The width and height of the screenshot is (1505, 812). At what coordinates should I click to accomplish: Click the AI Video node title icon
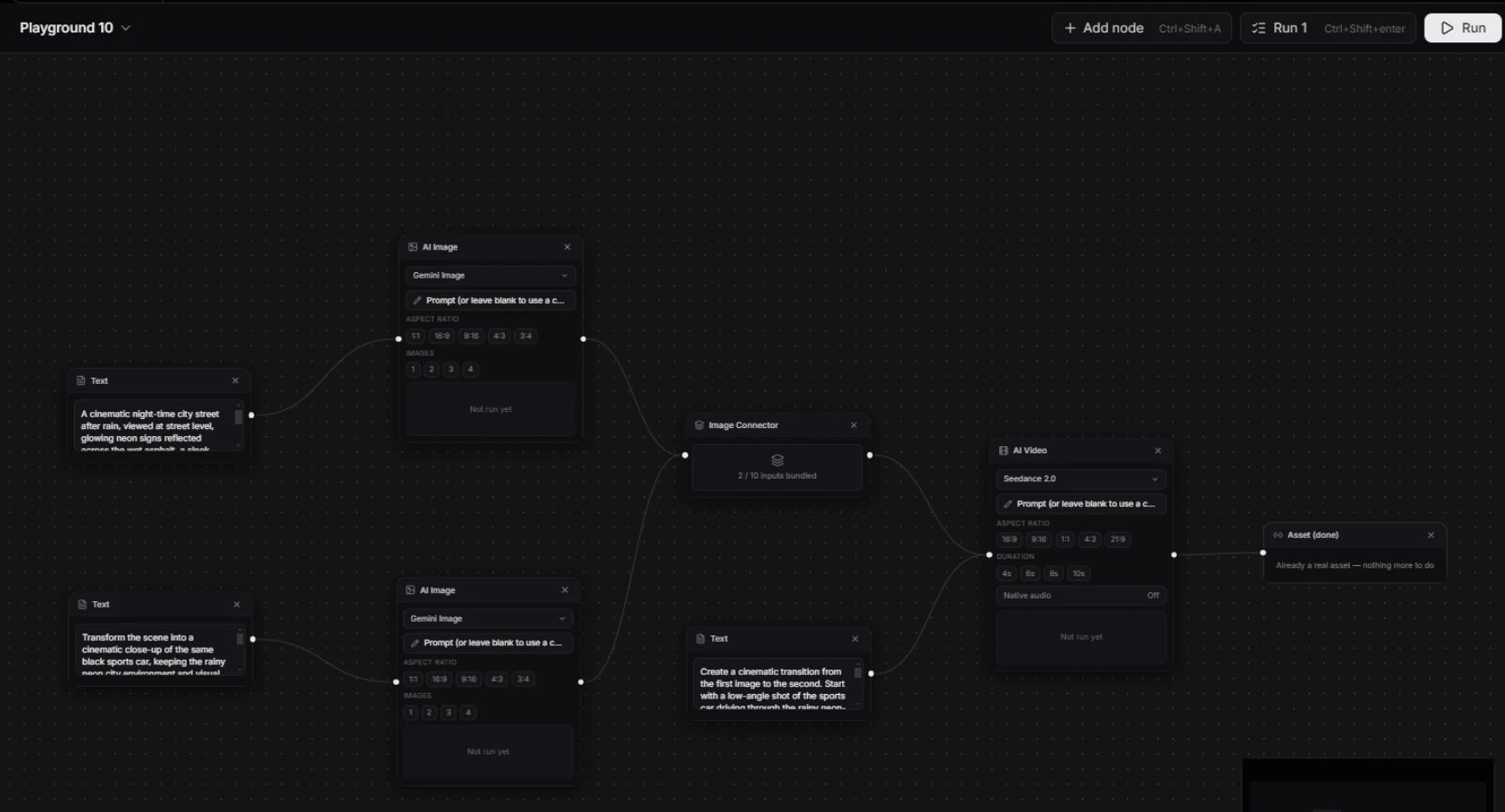(x=1004, y=451)
